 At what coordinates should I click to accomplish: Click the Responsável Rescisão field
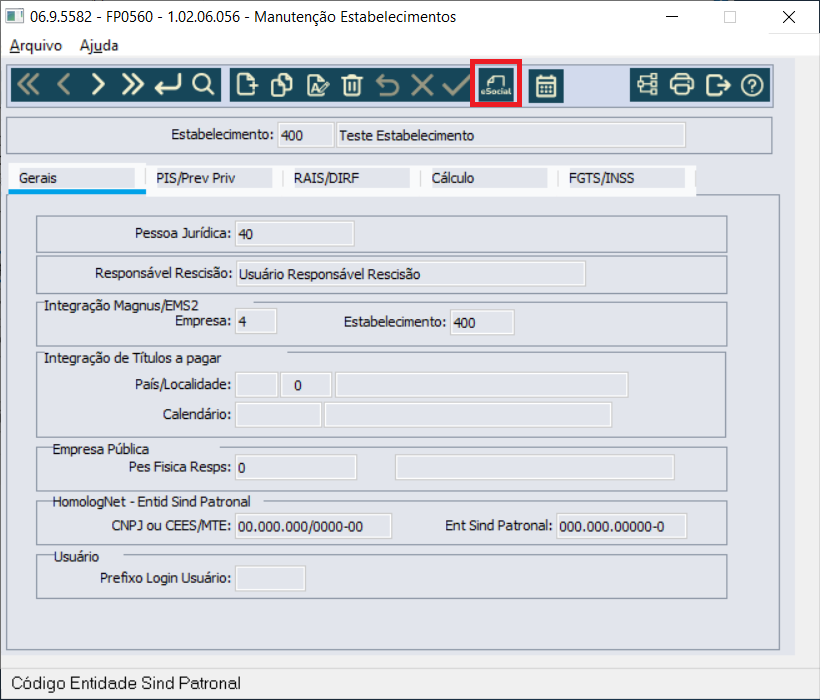click(x=411, y=274)
